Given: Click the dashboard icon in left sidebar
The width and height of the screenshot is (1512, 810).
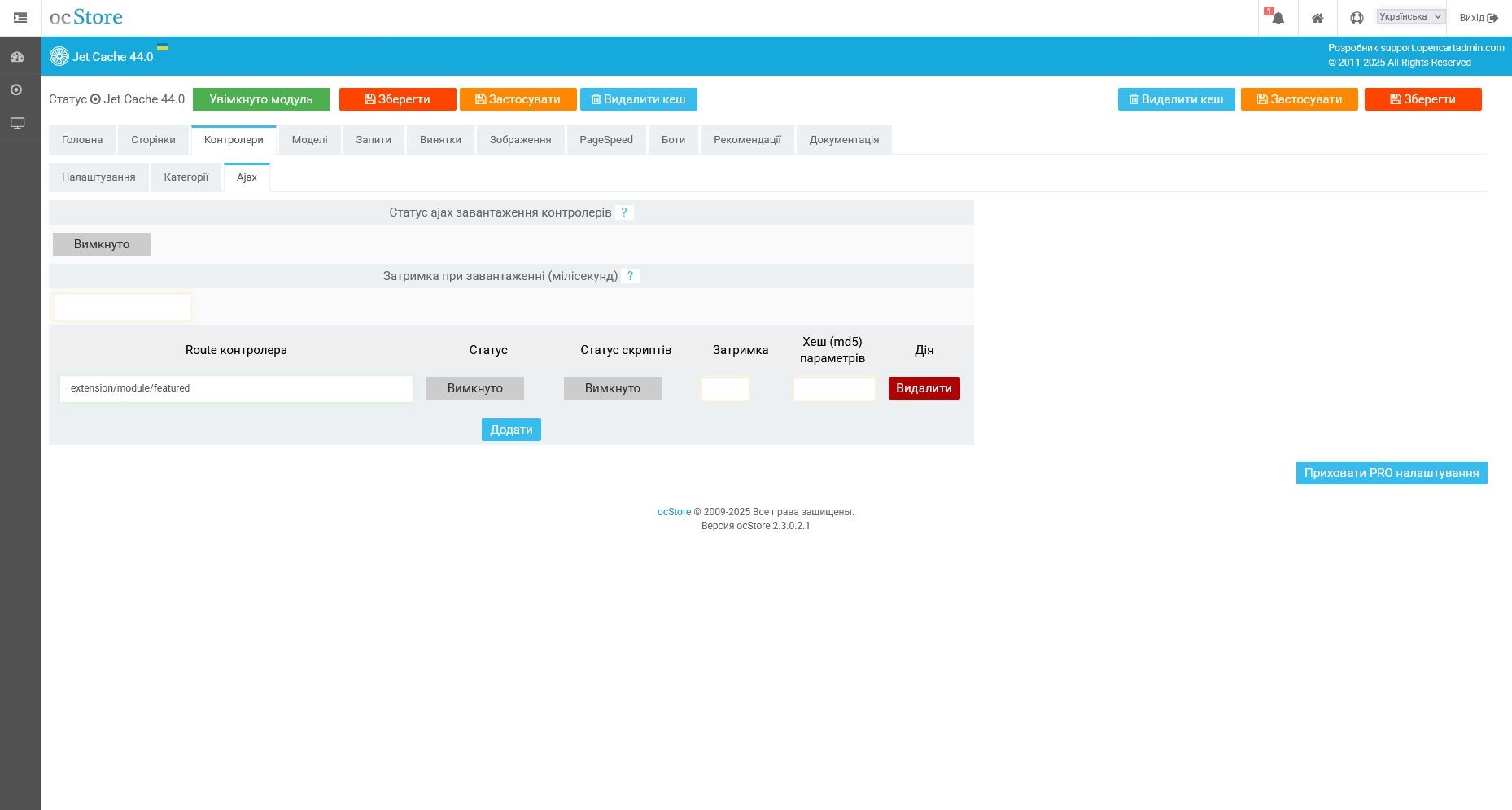Looking at the screenshot, I should [17, 57].
